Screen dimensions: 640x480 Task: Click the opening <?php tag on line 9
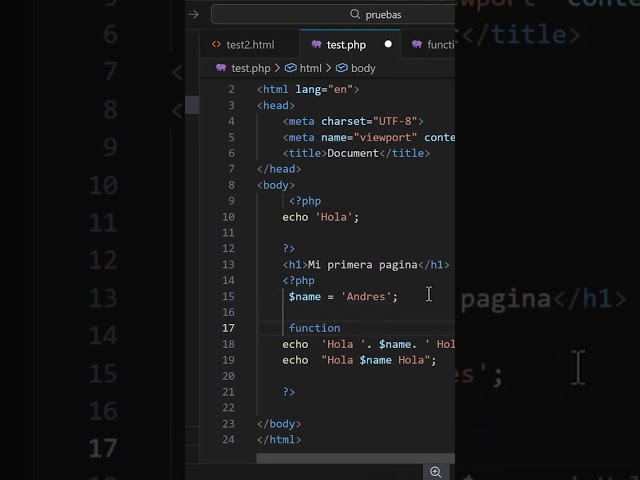tap(305, 201)
